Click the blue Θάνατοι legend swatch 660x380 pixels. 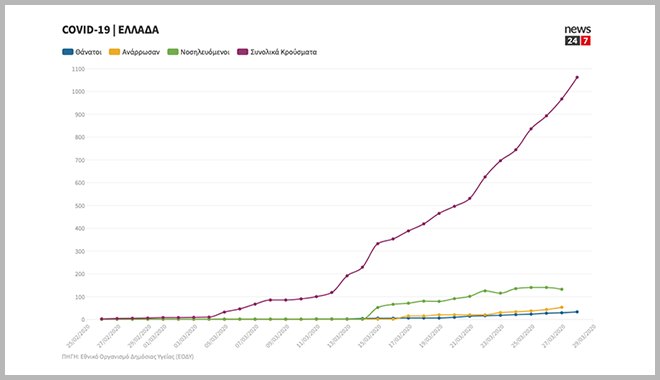(x=68, y=52)
